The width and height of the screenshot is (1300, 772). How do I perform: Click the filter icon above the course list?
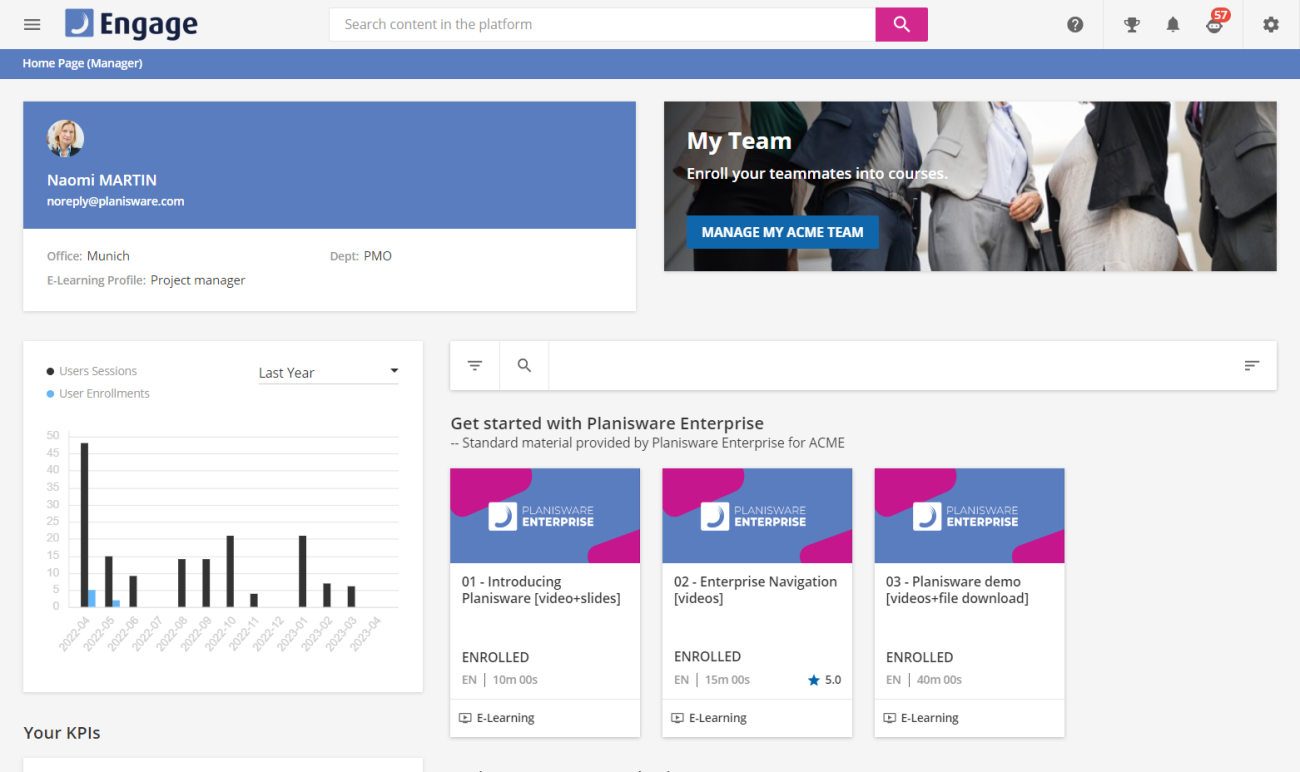tap(474, 365)
